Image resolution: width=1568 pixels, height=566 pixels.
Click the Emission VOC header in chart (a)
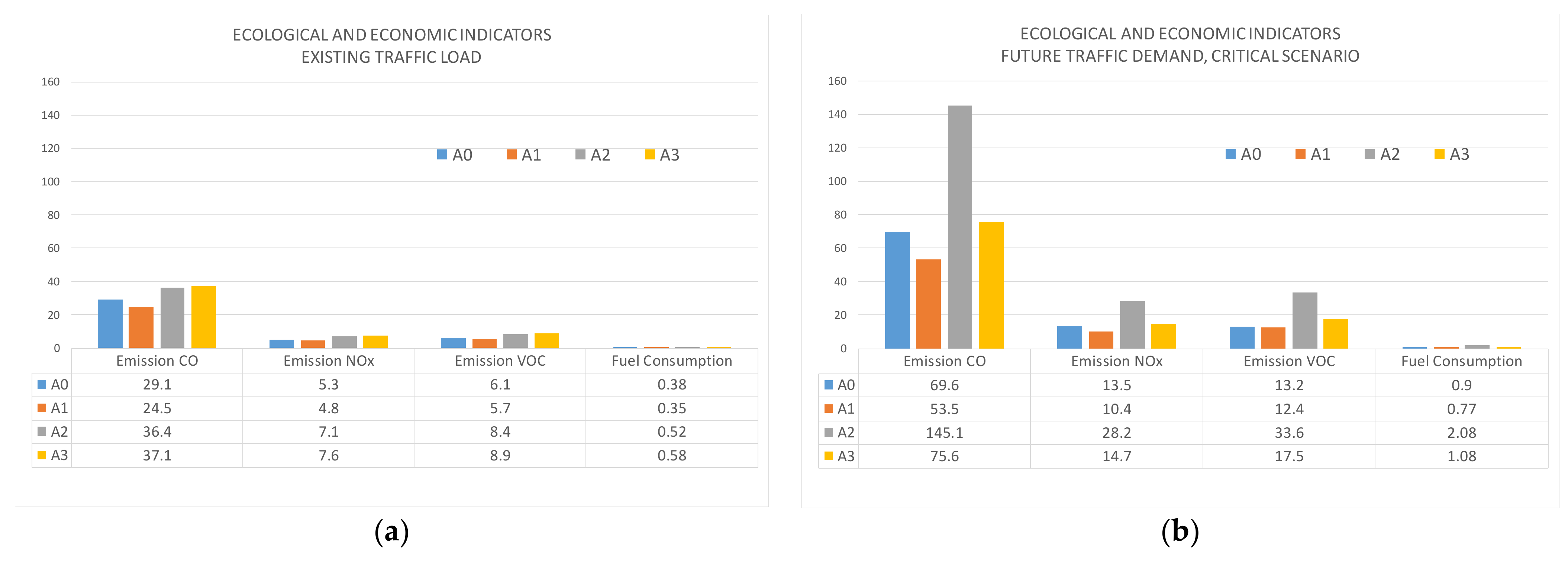click(x=500, y=361)
